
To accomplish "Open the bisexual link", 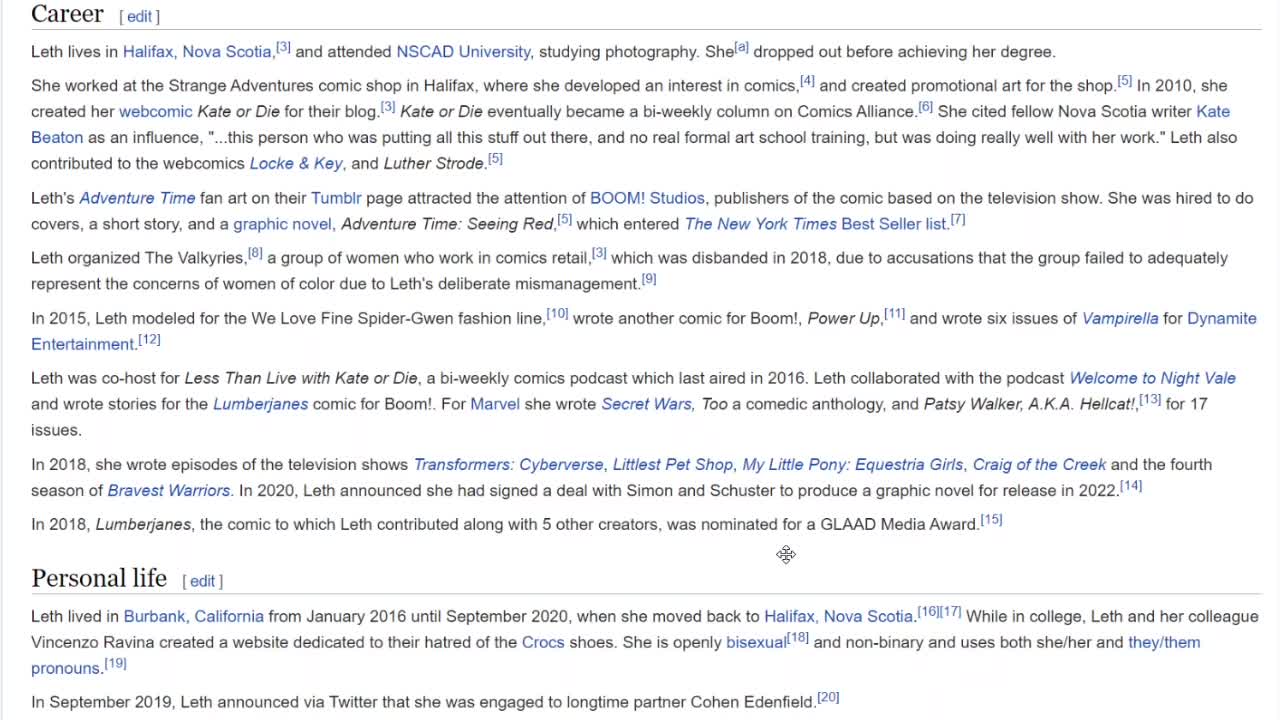I will pyautogui.click(x=756, y=642).
